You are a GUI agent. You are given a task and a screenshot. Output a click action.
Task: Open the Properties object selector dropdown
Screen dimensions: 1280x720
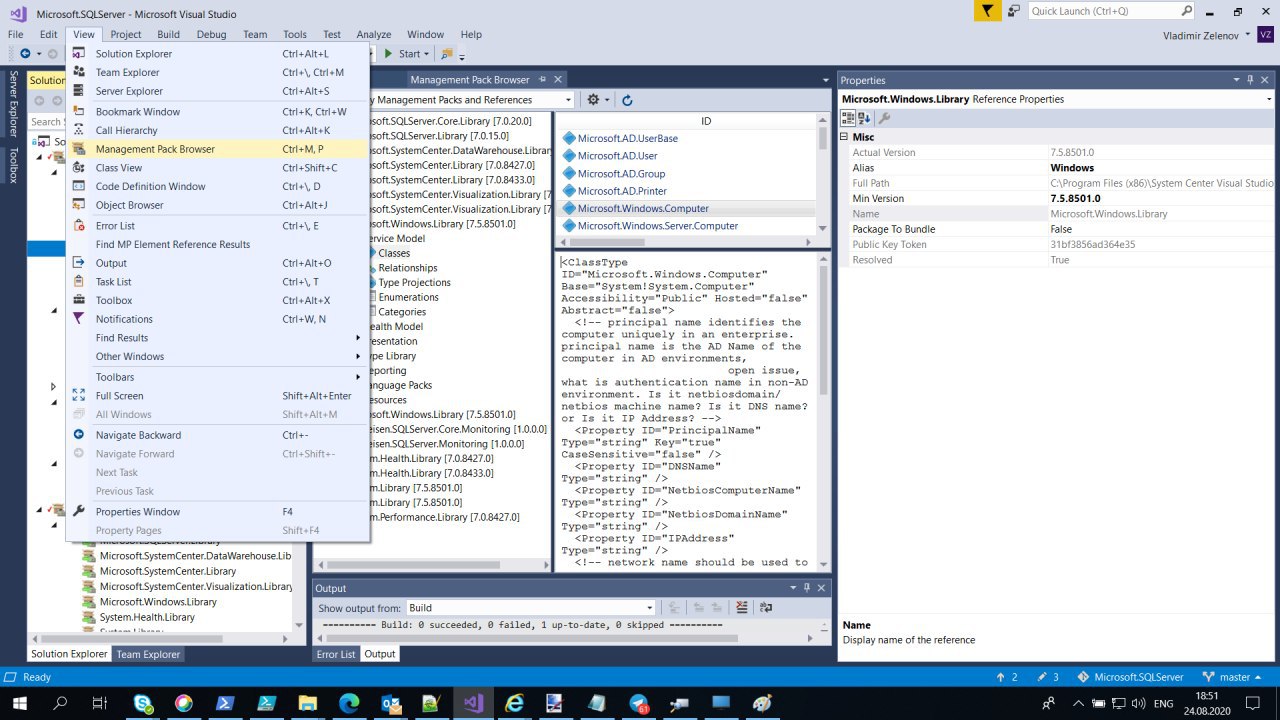click(1268, 99)
